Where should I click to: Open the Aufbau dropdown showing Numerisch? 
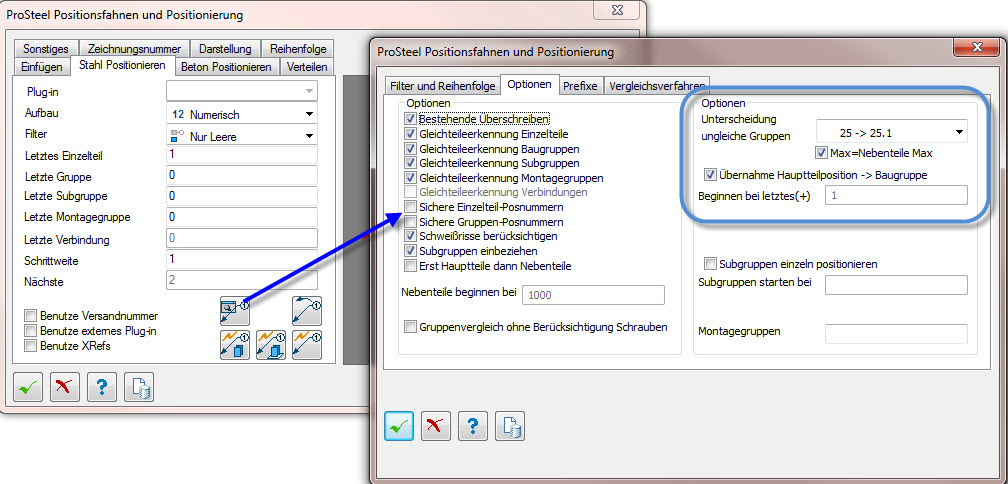[242, 114]
